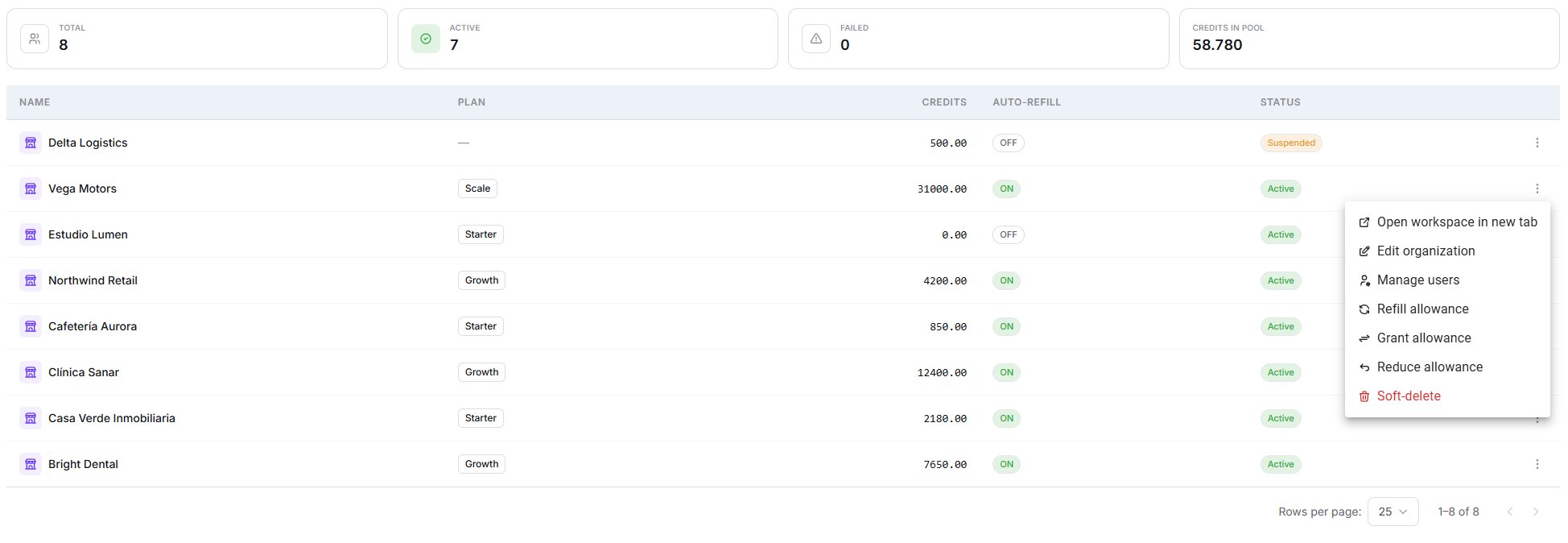Toggle Bright Dental auto-refill ON badge

point(1006,464)
